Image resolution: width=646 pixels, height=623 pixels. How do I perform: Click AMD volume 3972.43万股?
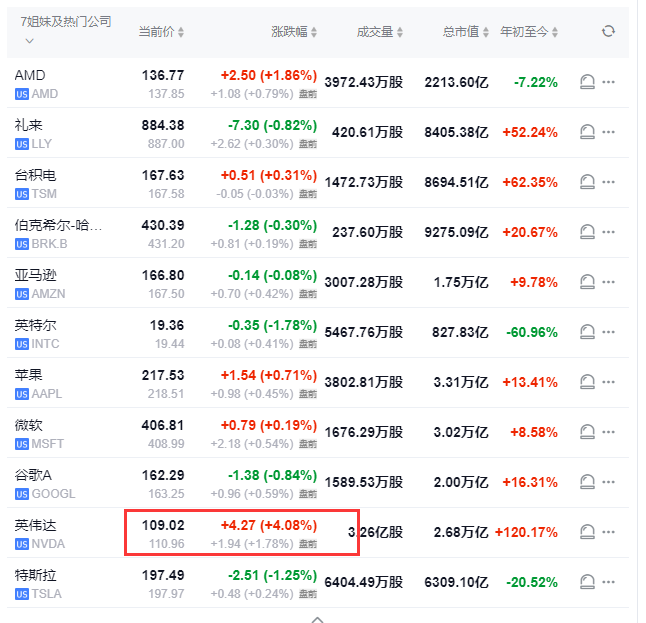point(364,82)
